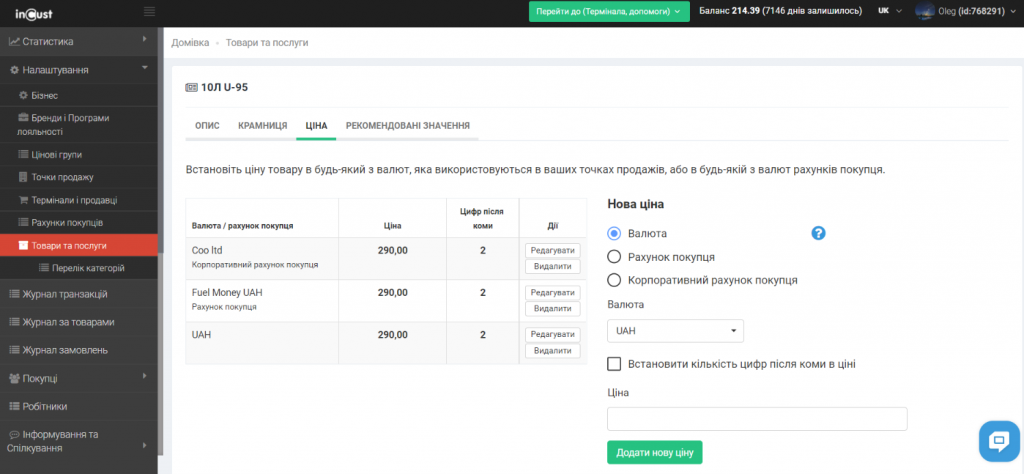This screenshot has width=1024, height=474.
Task: Switch to the Крамниця tab
Action: (x=262, y=126)
